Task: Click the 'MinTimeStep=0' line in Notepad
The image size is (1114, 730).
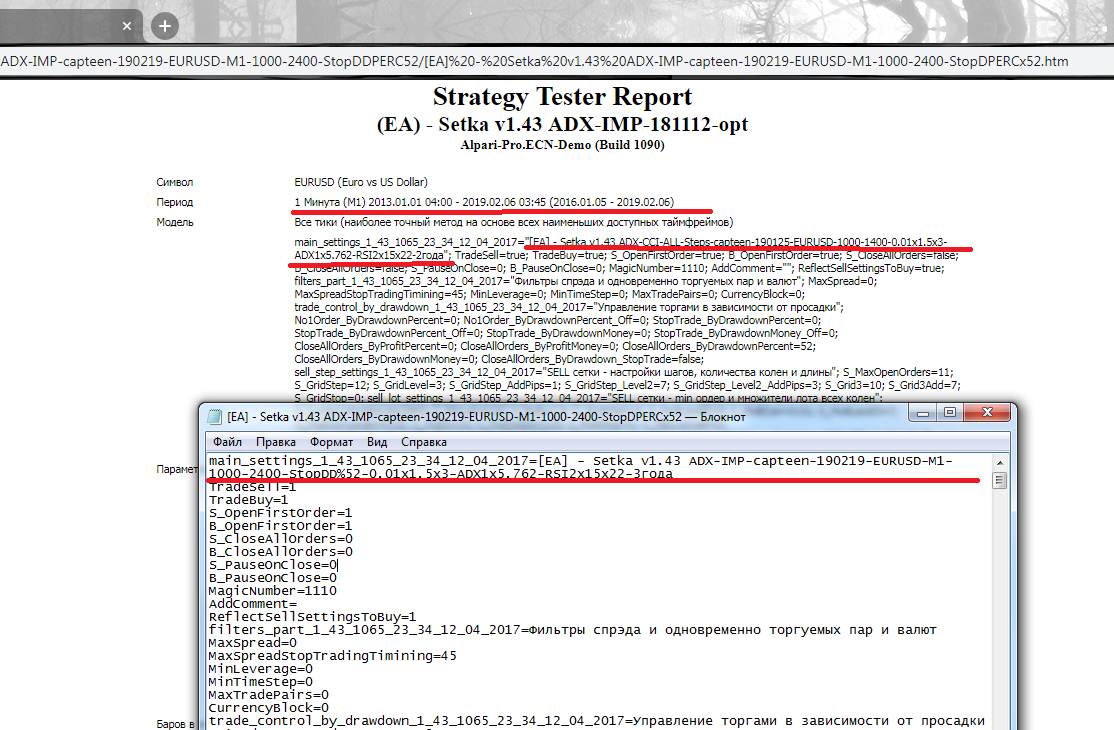Action: coord(260,682)
